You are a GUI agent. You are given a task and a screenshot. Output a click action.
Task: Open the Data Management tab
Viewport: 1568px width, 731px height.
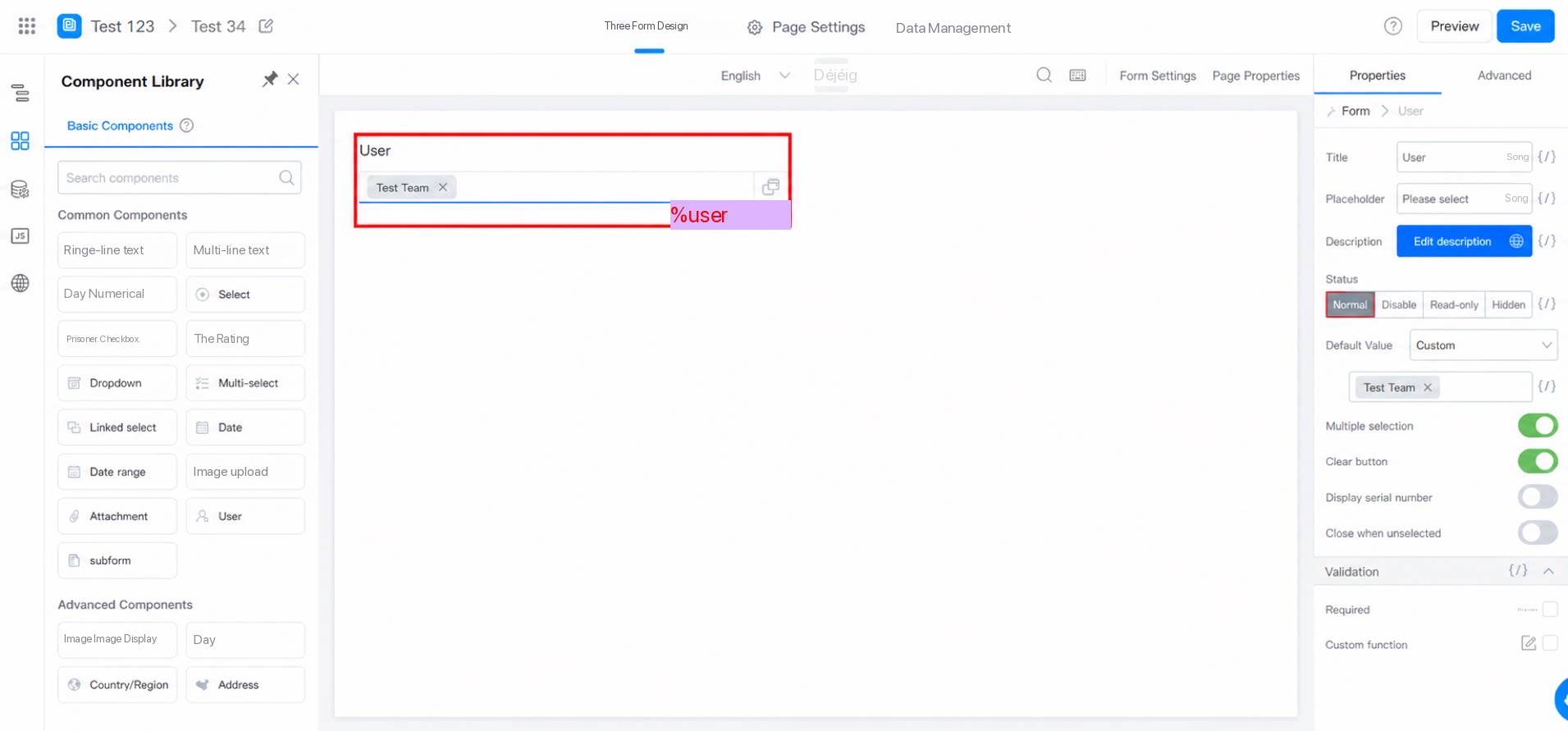pyautogui.click(x=953, y=28)
